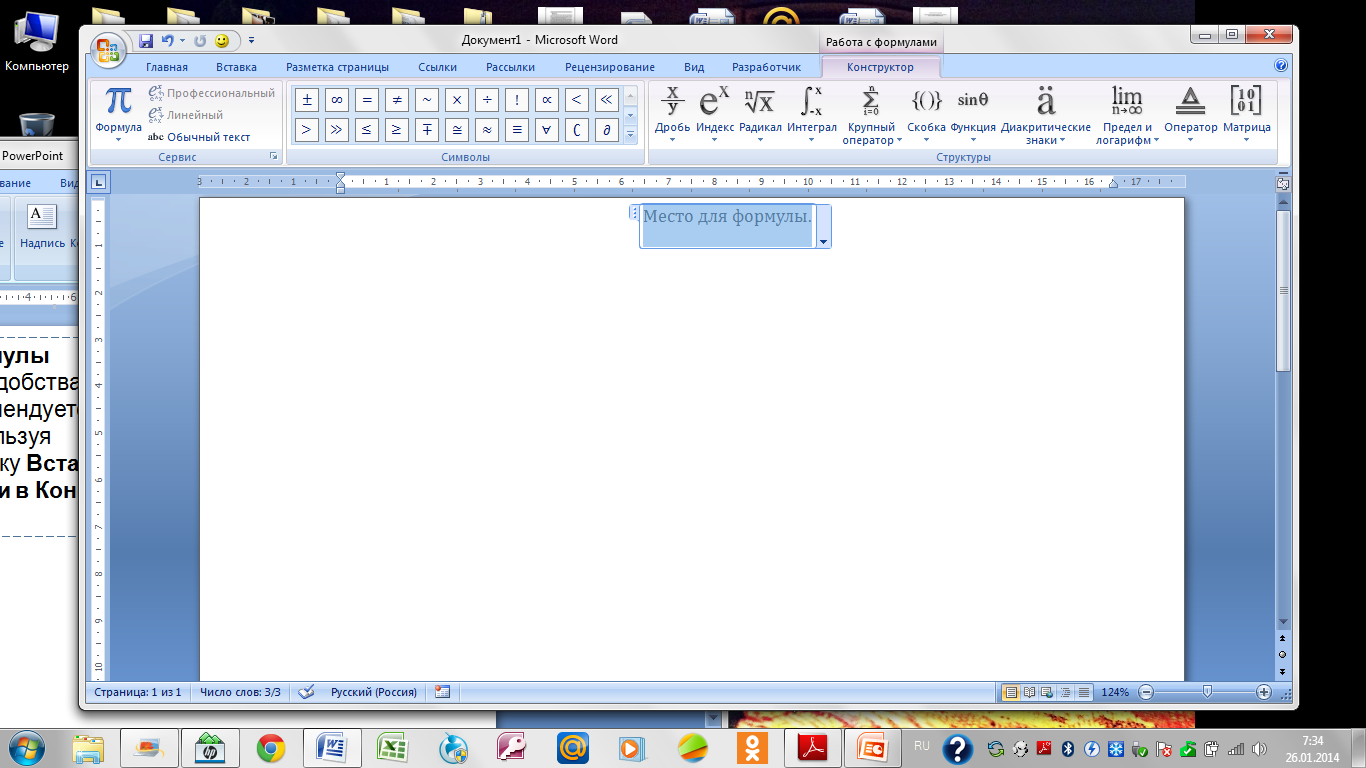Image resolution: width=1366 pixels, height=768 pixels.
Task: Customize the Quick Access Toolbar dropdown
Action: click(251, 41)
